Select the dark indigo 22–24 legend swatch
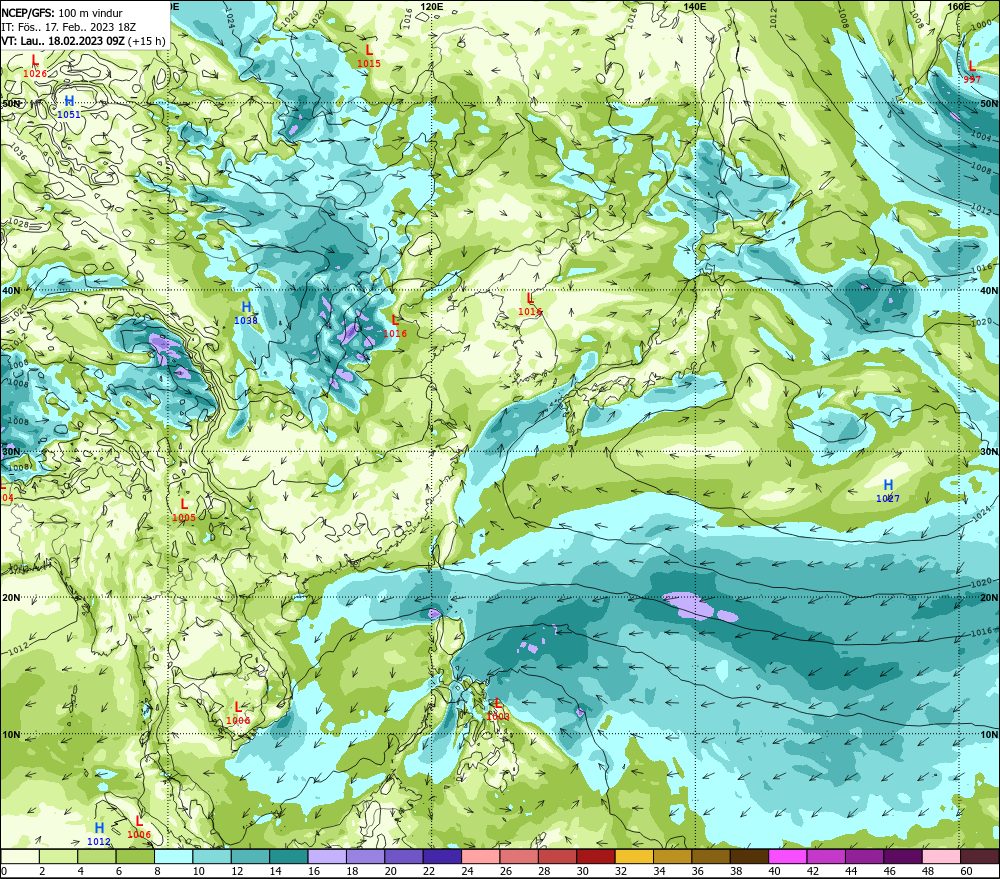The height and width of the screenshot is (879, 1000). [x=442, y=856]
